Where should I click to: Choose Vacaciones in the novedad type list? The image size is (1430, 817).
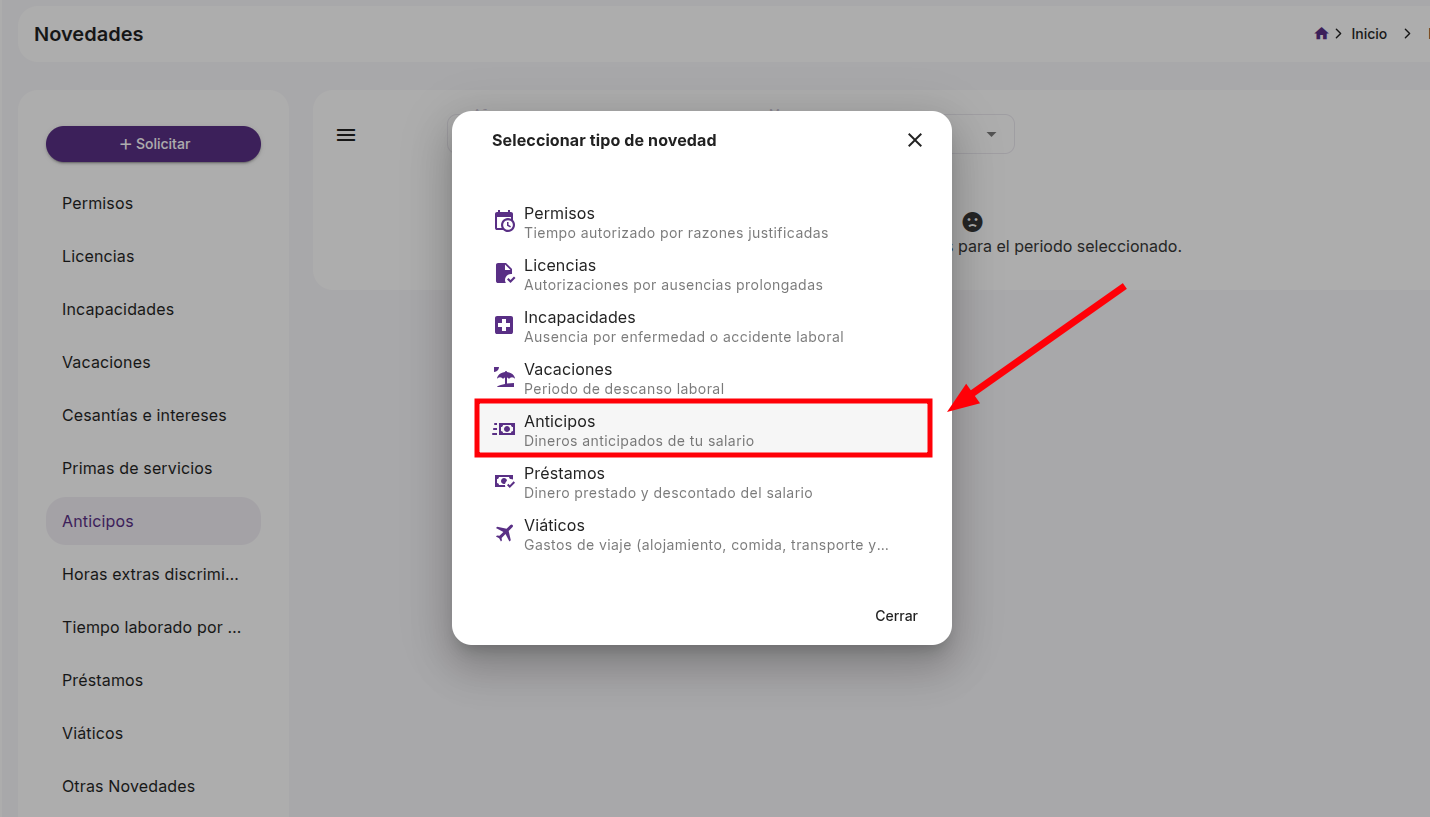coord(702,378)
